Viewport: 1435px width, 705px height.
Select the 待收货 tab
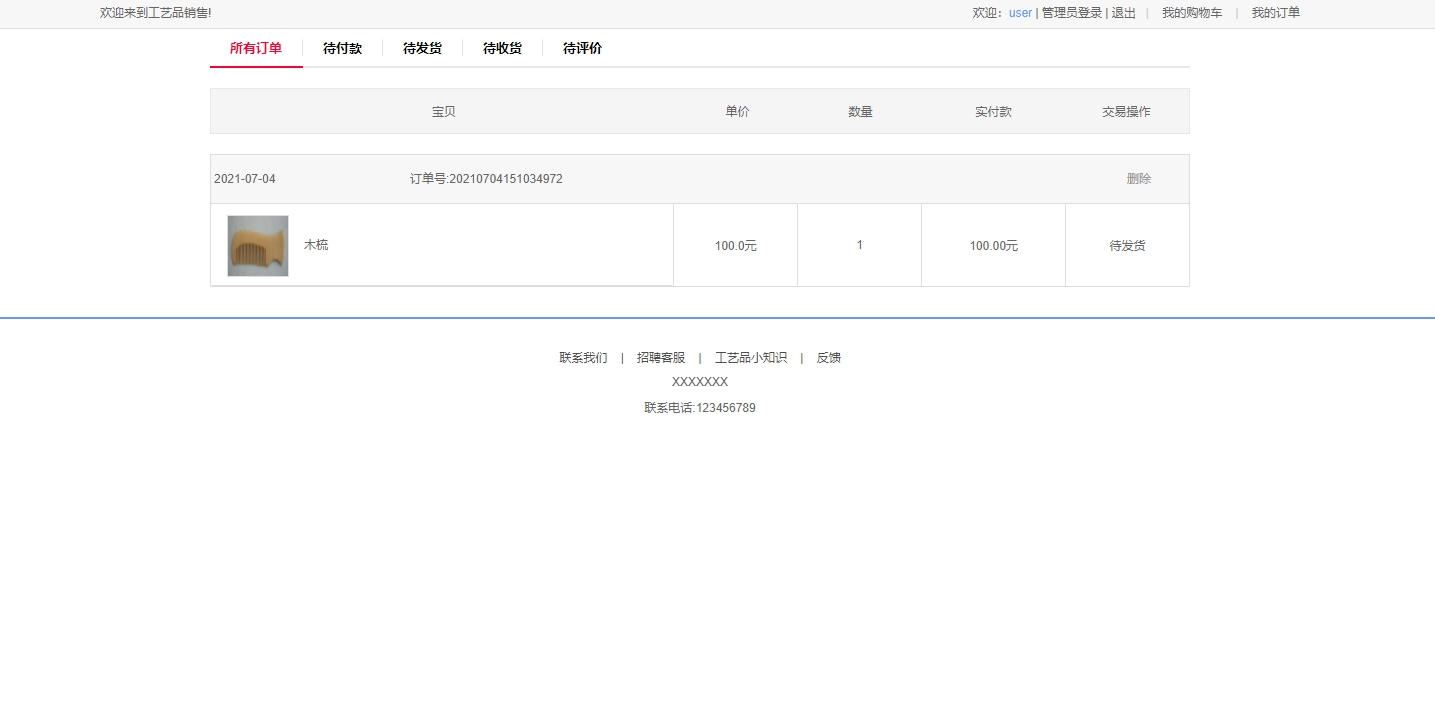[502, 48]
